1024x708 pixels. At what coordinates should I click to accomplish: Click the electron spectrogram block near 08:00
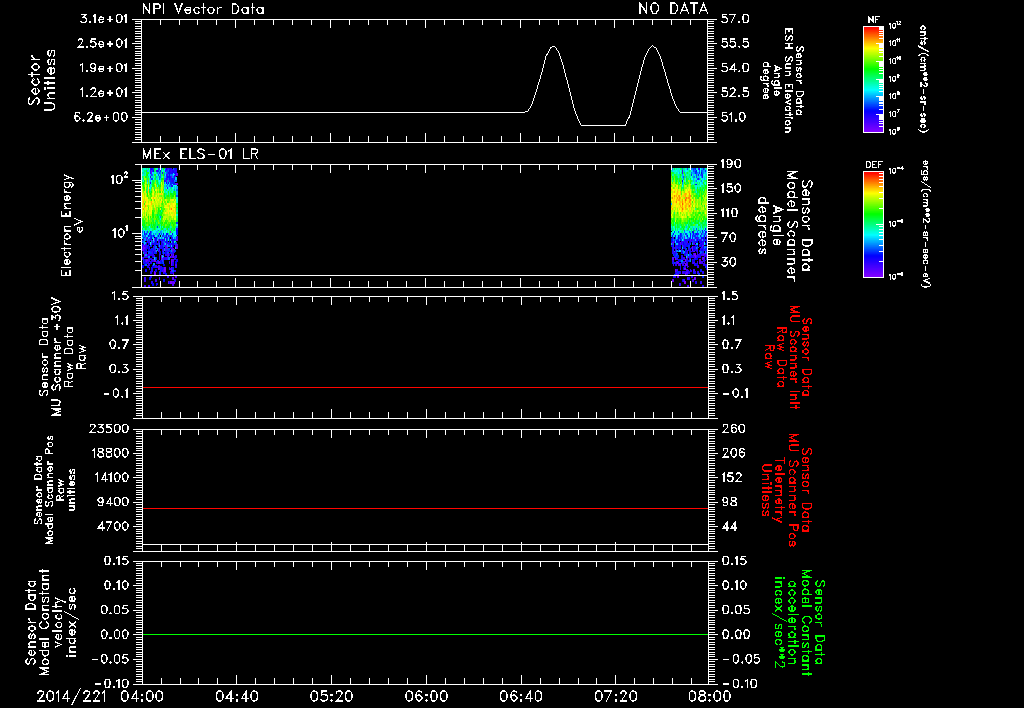pos(690,227)
